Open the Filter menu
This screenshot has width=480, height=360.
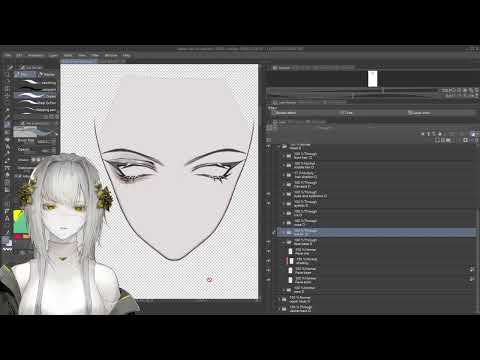pyautogui.click(x=95, y=55)
